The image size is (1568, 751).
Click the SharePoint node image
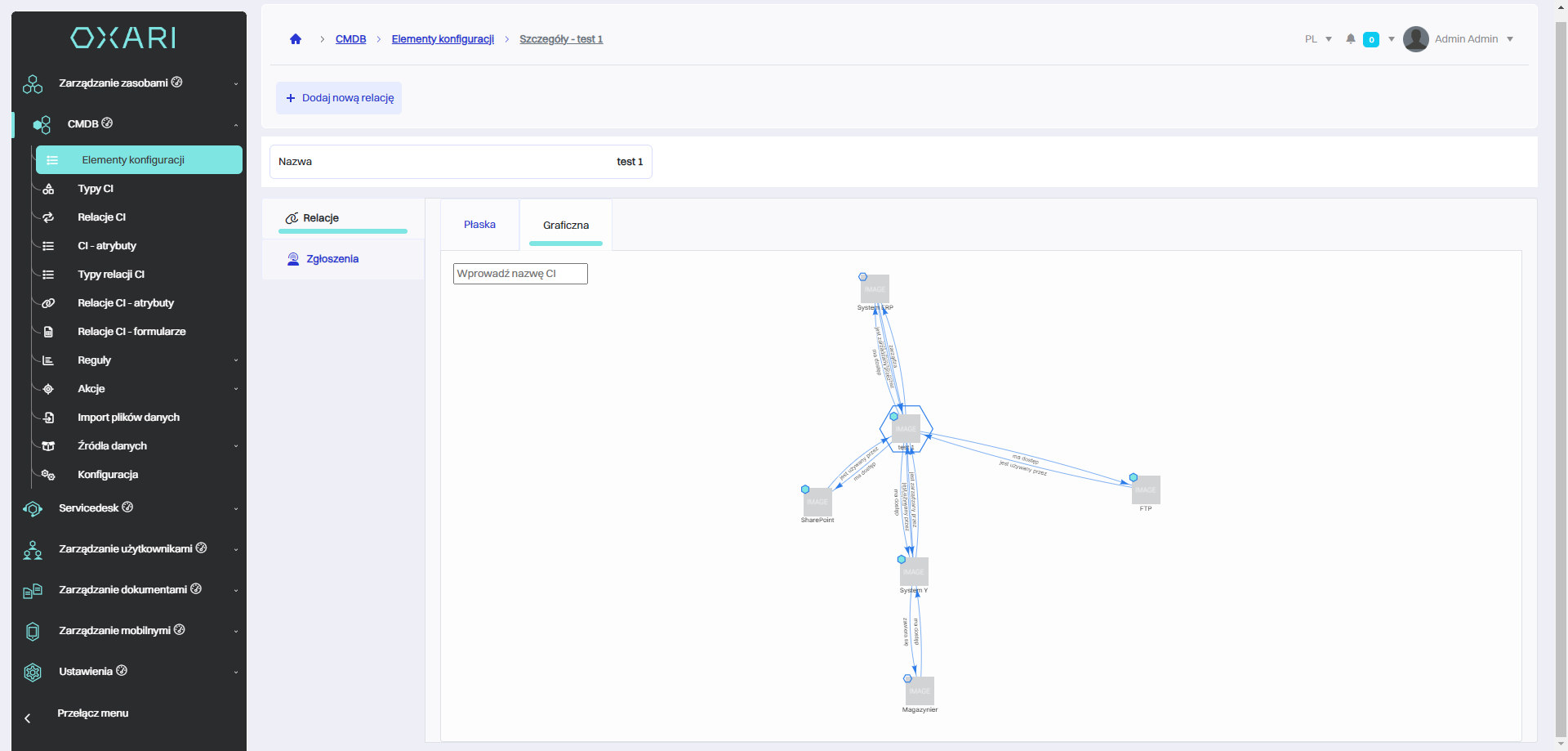click(817, 502)
